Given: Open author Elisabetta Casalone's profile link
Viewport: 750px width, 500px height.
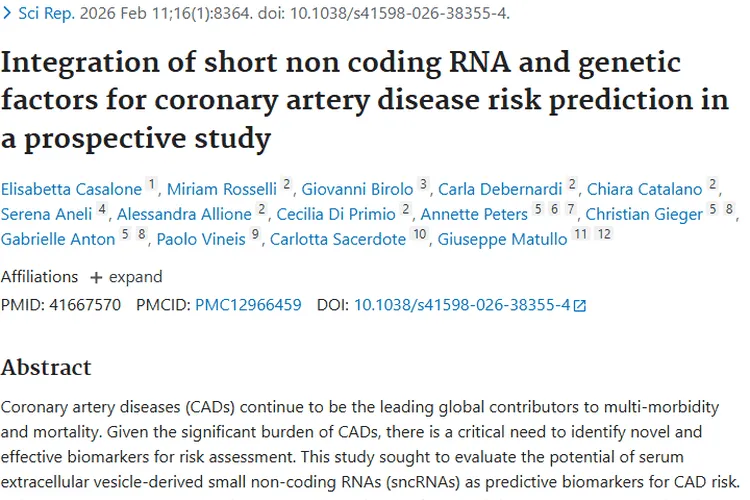Looking at the screenshot, I should click(72, 189).
